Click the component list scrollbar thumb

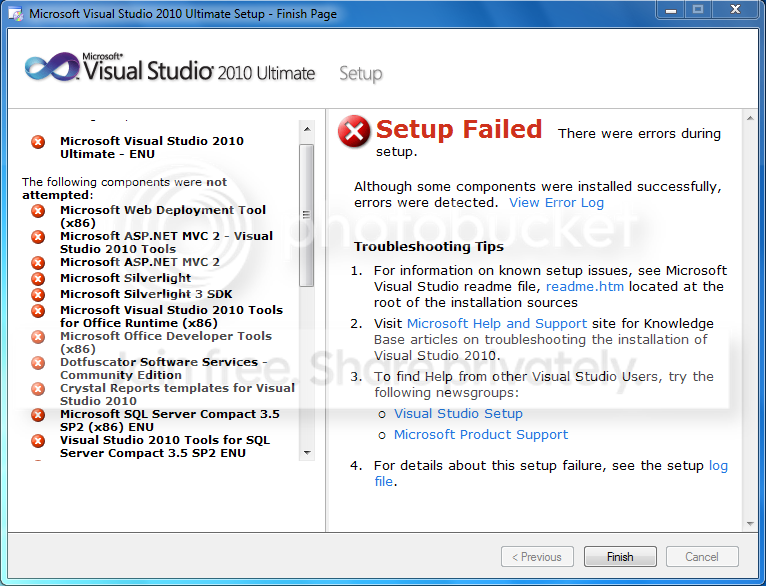(x=307, y=215)
